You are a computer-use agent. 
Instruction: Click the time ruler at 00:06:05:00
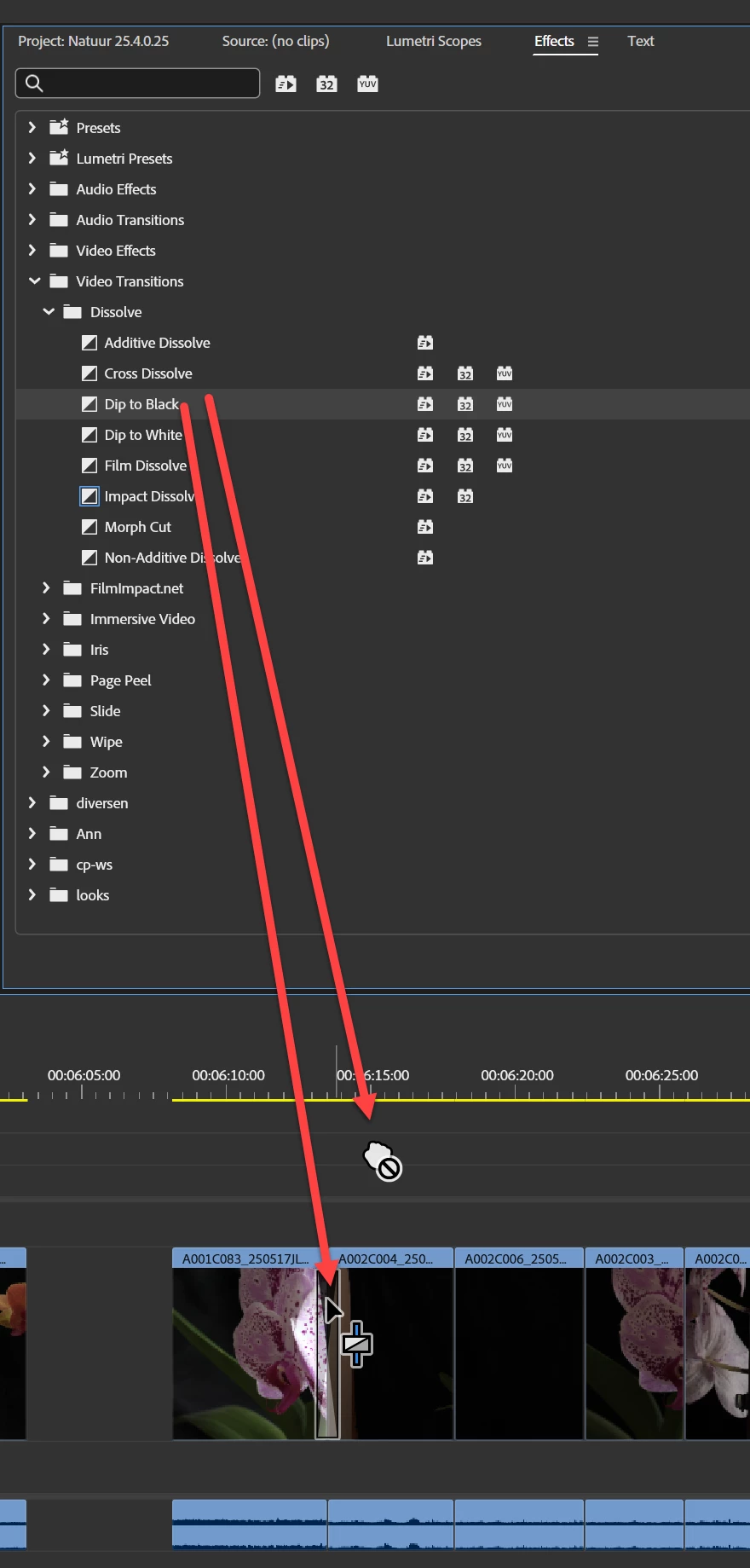[x=84, y=1076]
